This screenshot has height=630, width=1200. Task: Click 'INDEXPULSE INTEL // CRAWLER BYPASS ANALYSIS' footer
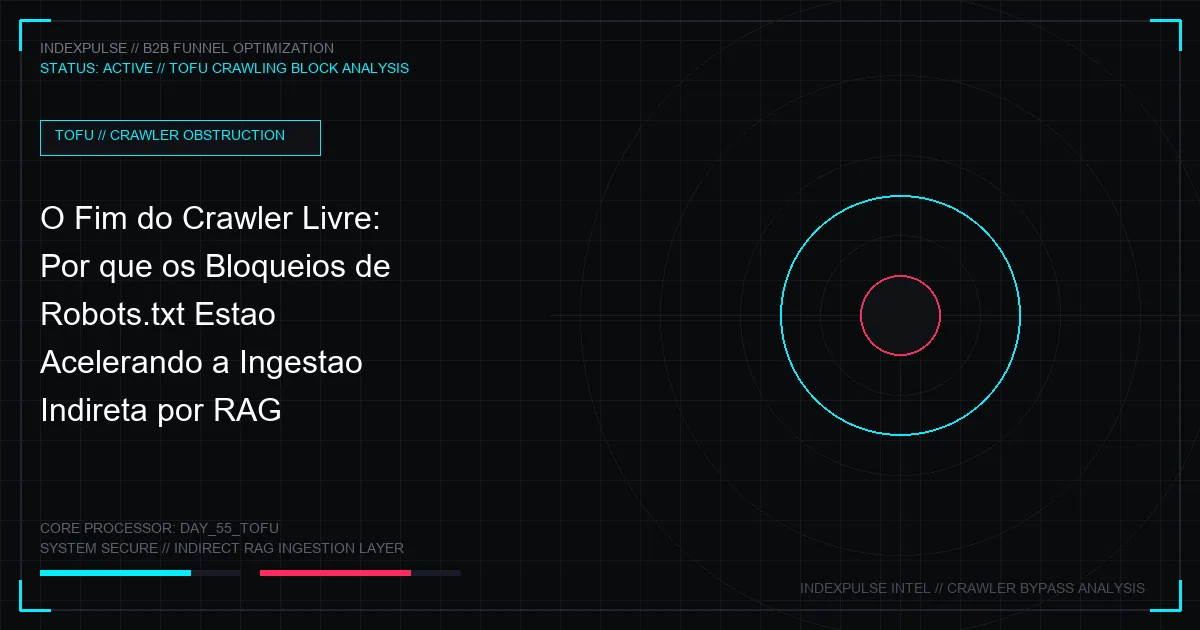pos(972,588)
